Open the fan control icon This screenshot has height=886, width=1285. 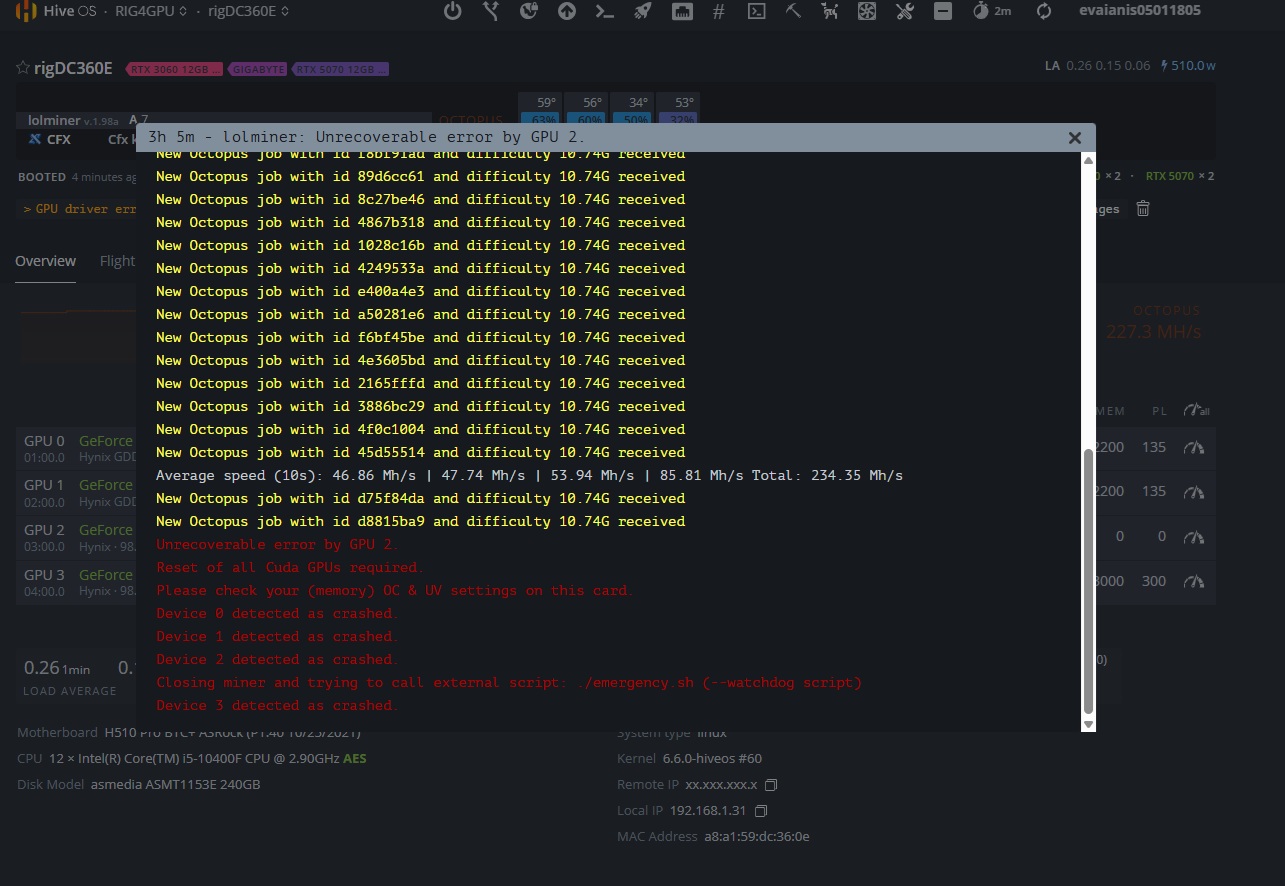pos(867,11)
